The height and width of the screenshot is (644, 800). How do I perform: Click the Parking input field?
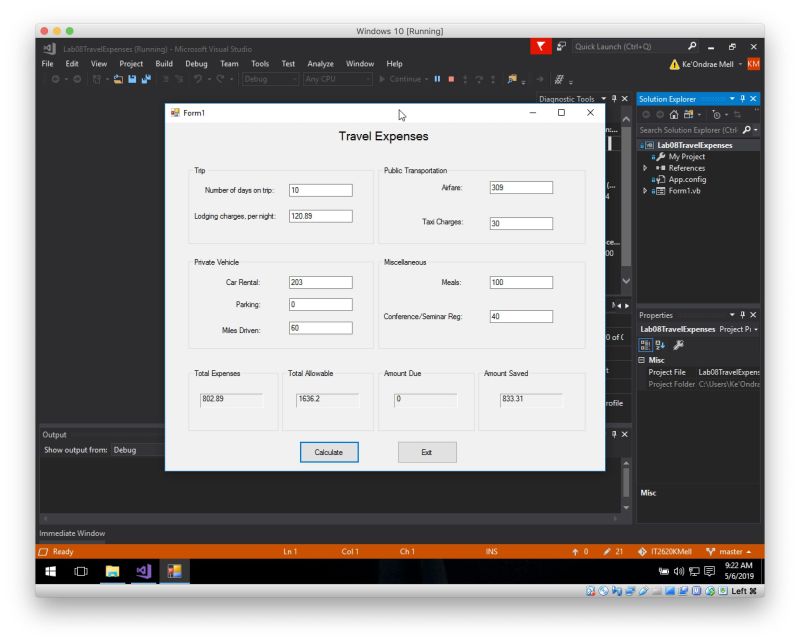pos(320,305)
